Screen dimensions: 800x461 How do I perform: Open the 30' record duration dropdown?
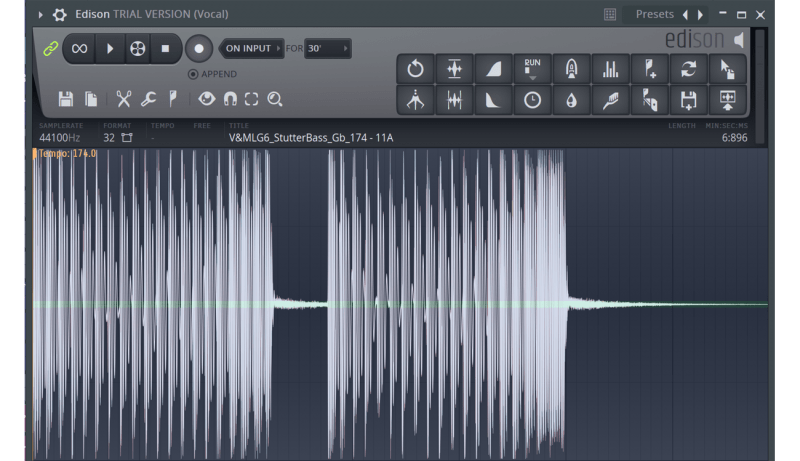pos(328,48)
